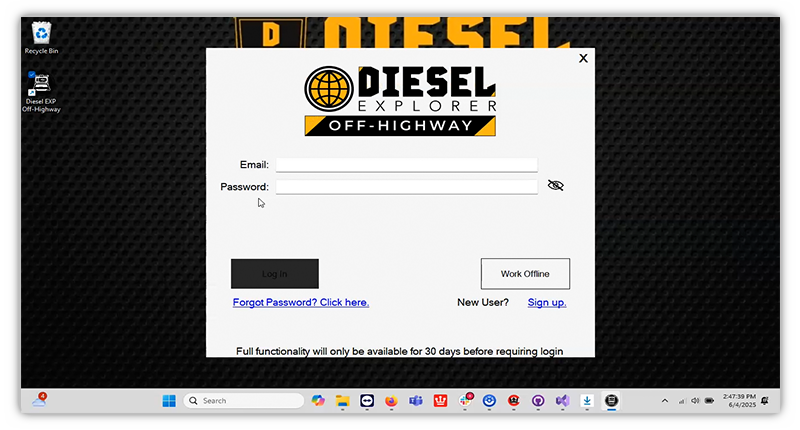800x430 pixels.
Task: Toggle password visibility eye icon
Action: [x=556, y=185]
